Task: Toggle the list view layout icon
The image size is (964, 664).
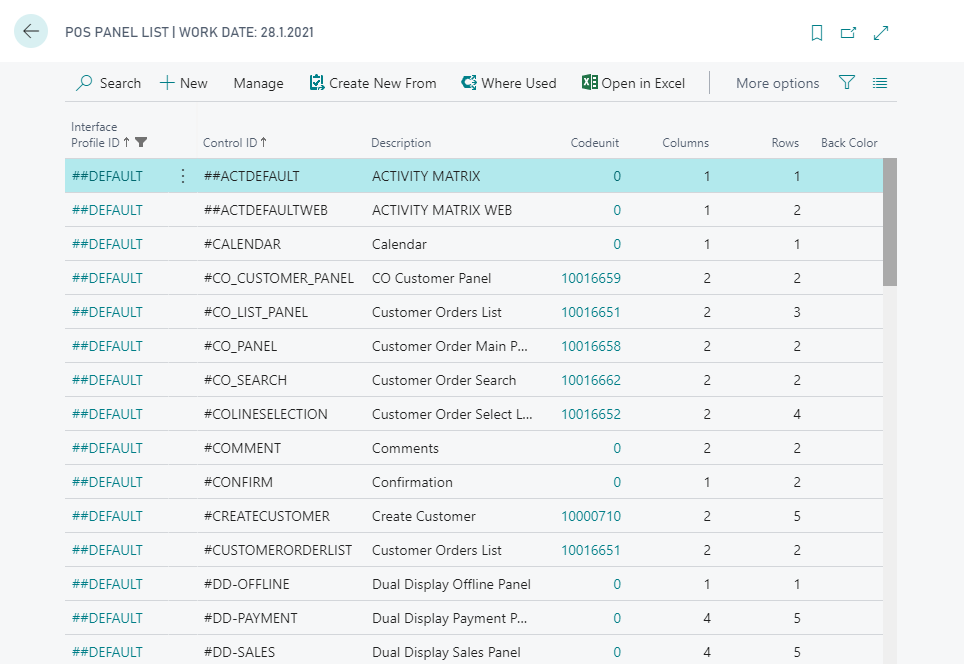Action: click(x=880, y=83)
